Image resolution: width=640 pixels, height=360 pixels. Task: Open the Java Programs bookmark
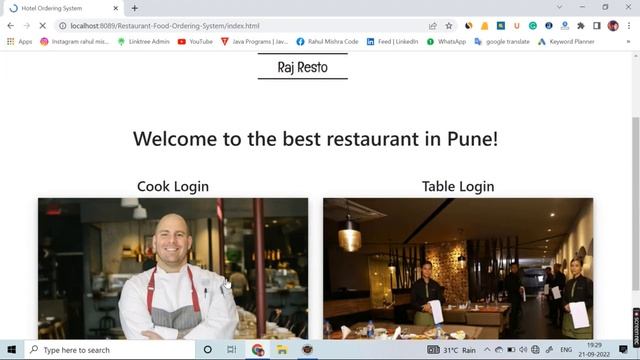click(254, 42)
